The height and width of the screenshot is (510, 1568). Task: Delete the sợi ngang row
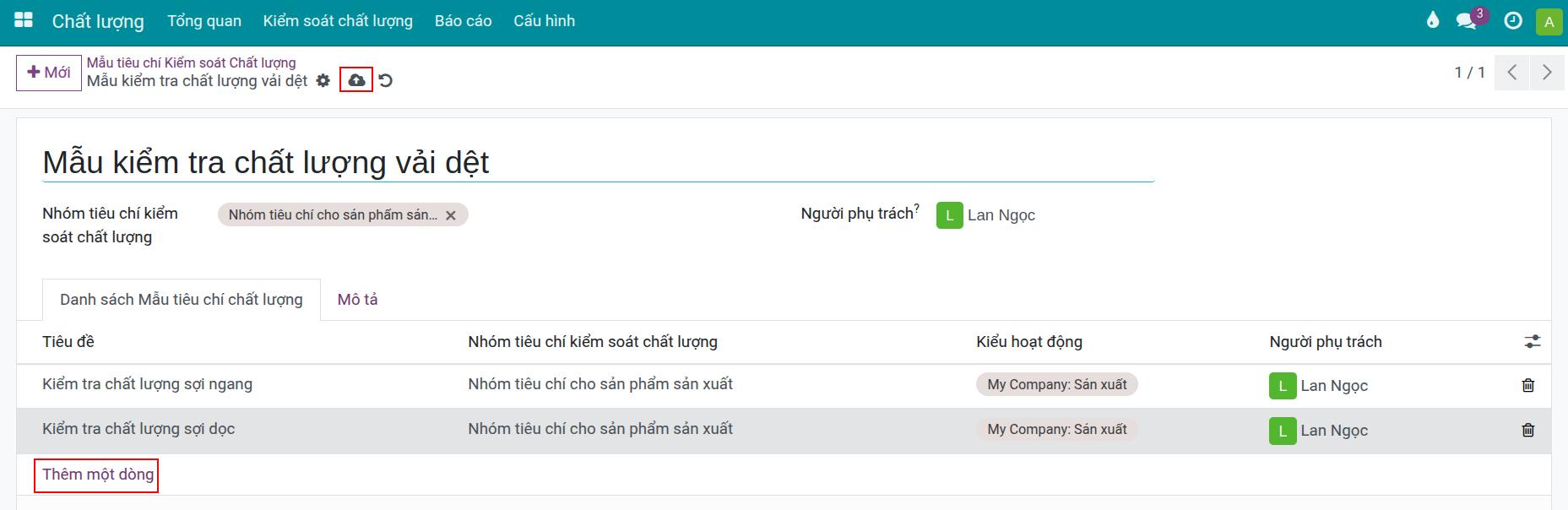click(1527, 385)
